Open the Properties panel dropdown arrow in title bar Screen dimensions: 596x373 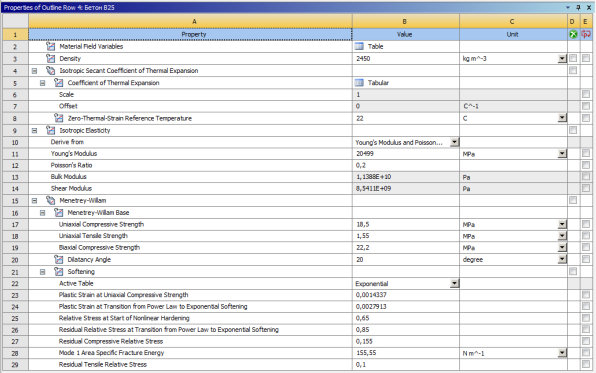pos(568,7)
